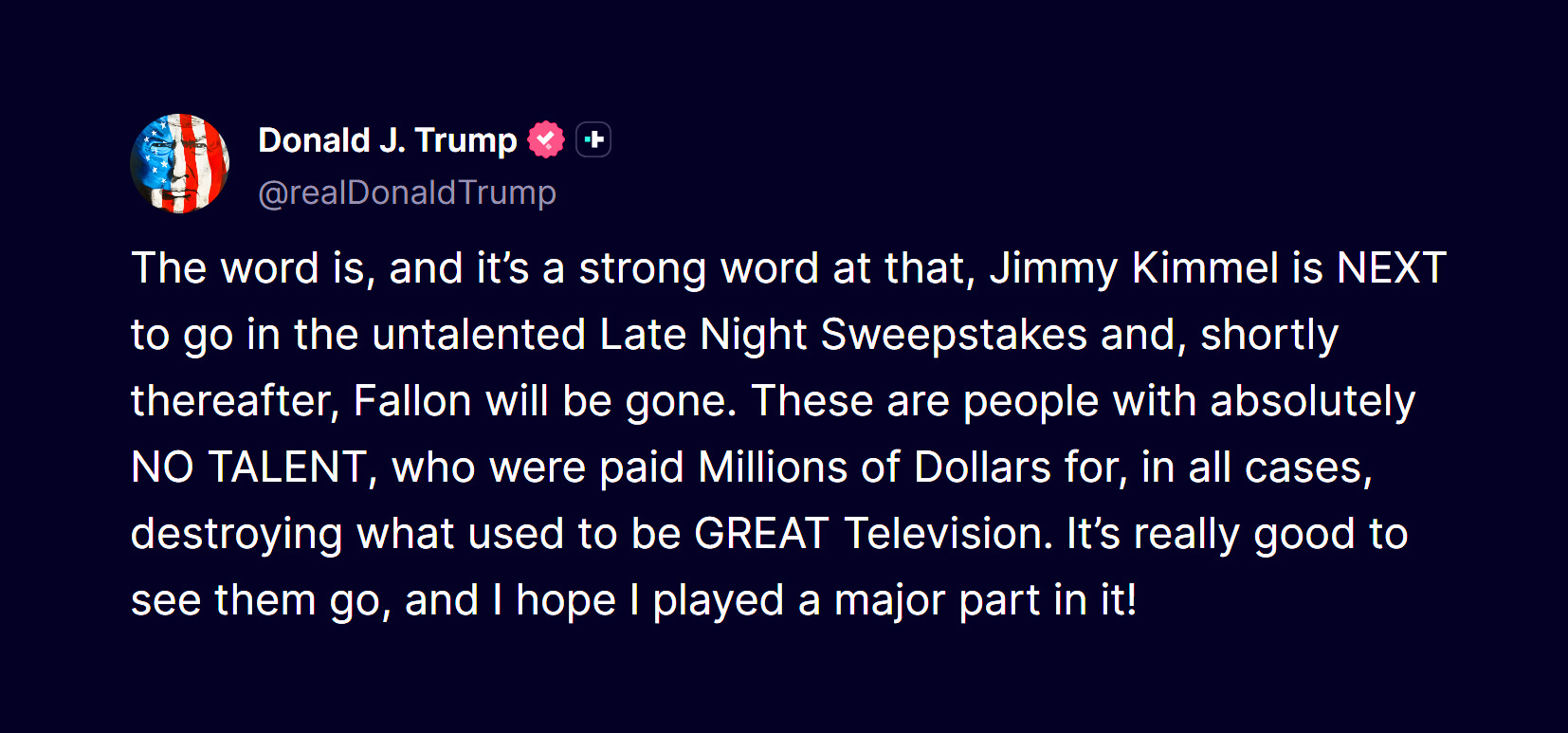This screenshot has height=733, width=1568.
Task: Open the Donald J. Trump display name
Action: [388, 140]
